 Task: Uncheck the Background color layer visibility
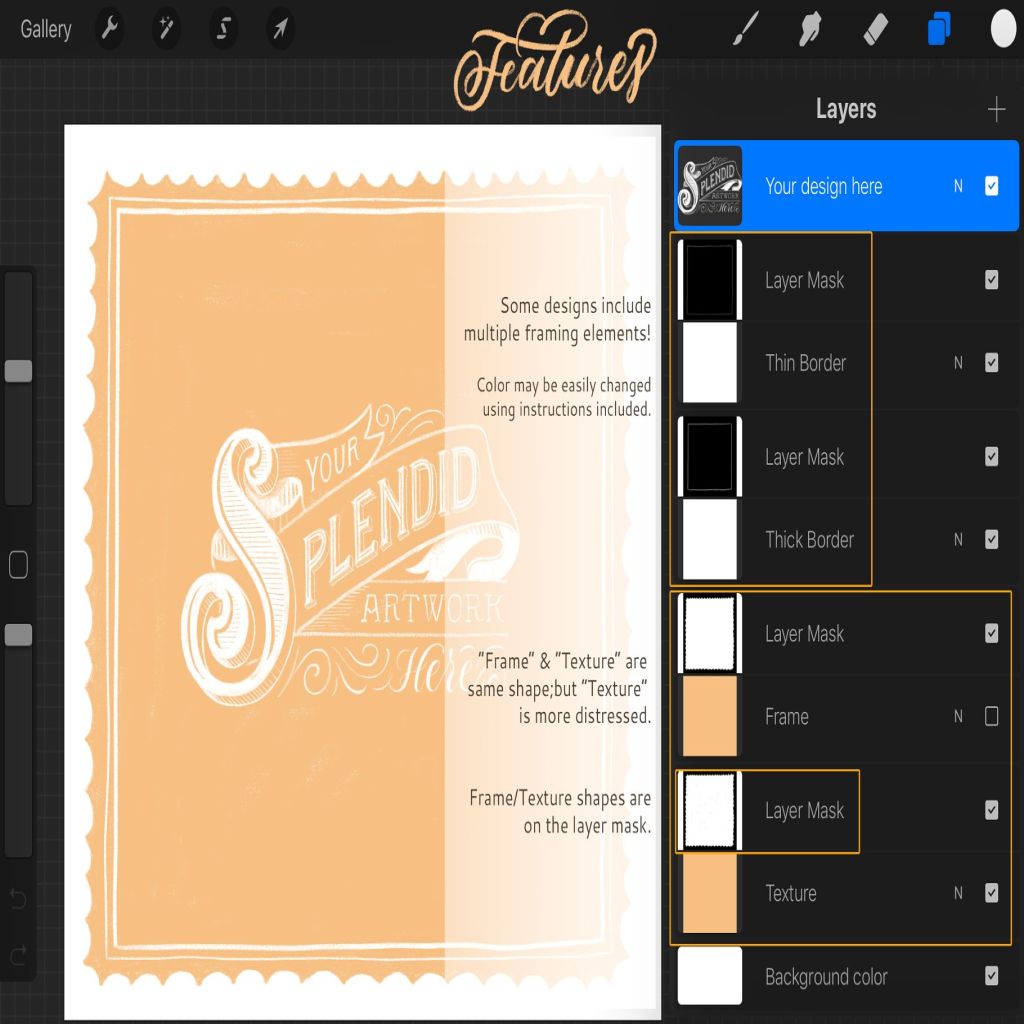point(991,976)
